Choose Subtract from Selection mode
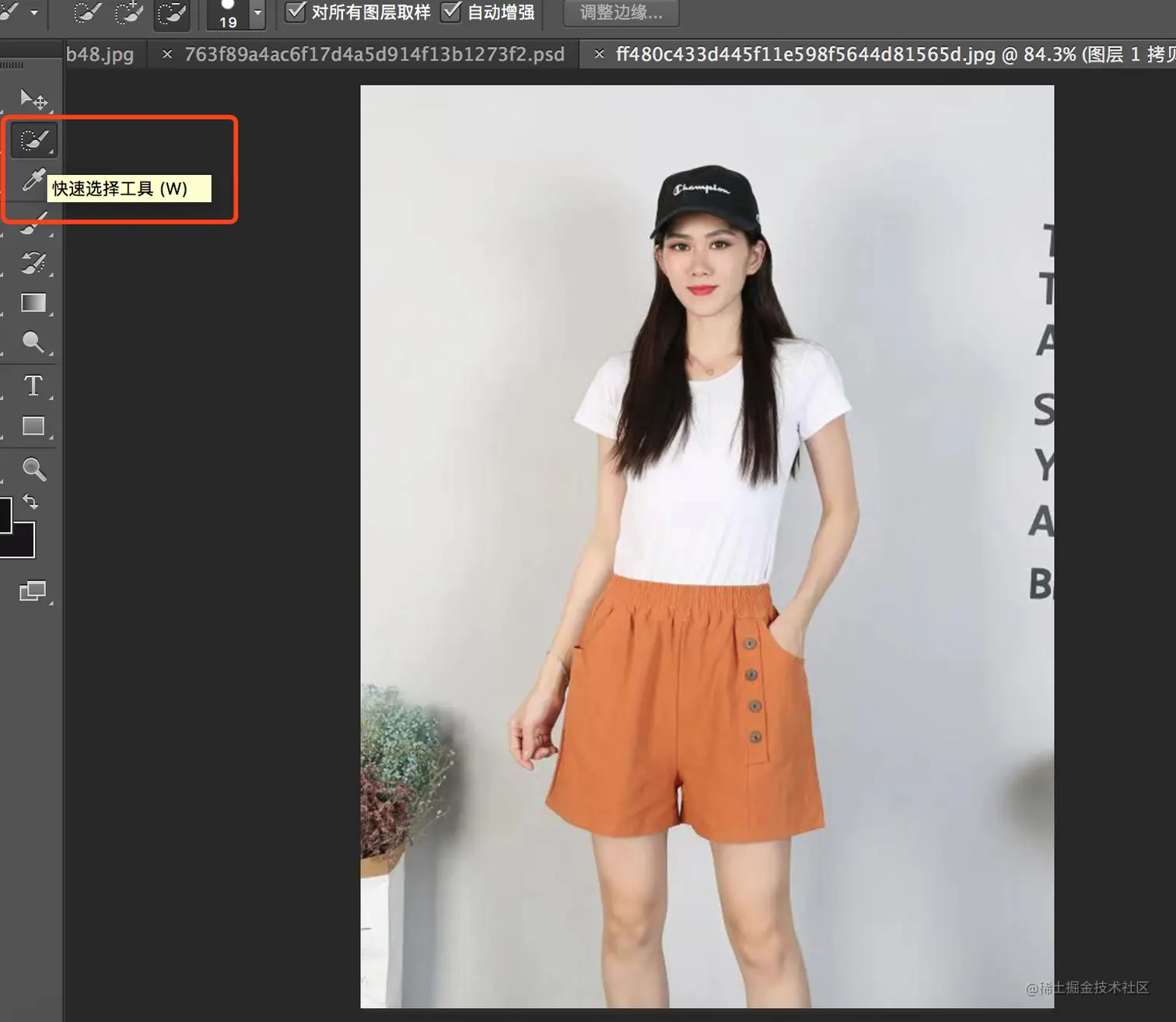The width and height of the screenshot is (1176, 1022). [171, 13]
